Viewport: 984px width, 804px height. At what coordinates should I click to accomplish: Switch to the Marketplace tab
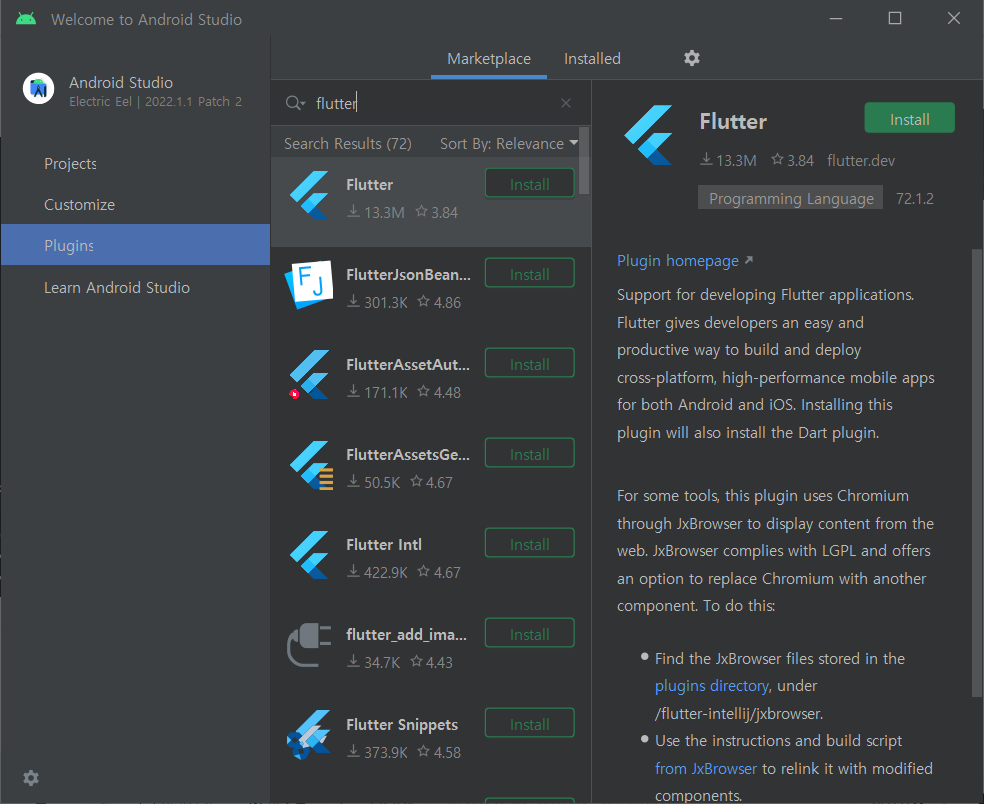(x=489, y=59)
